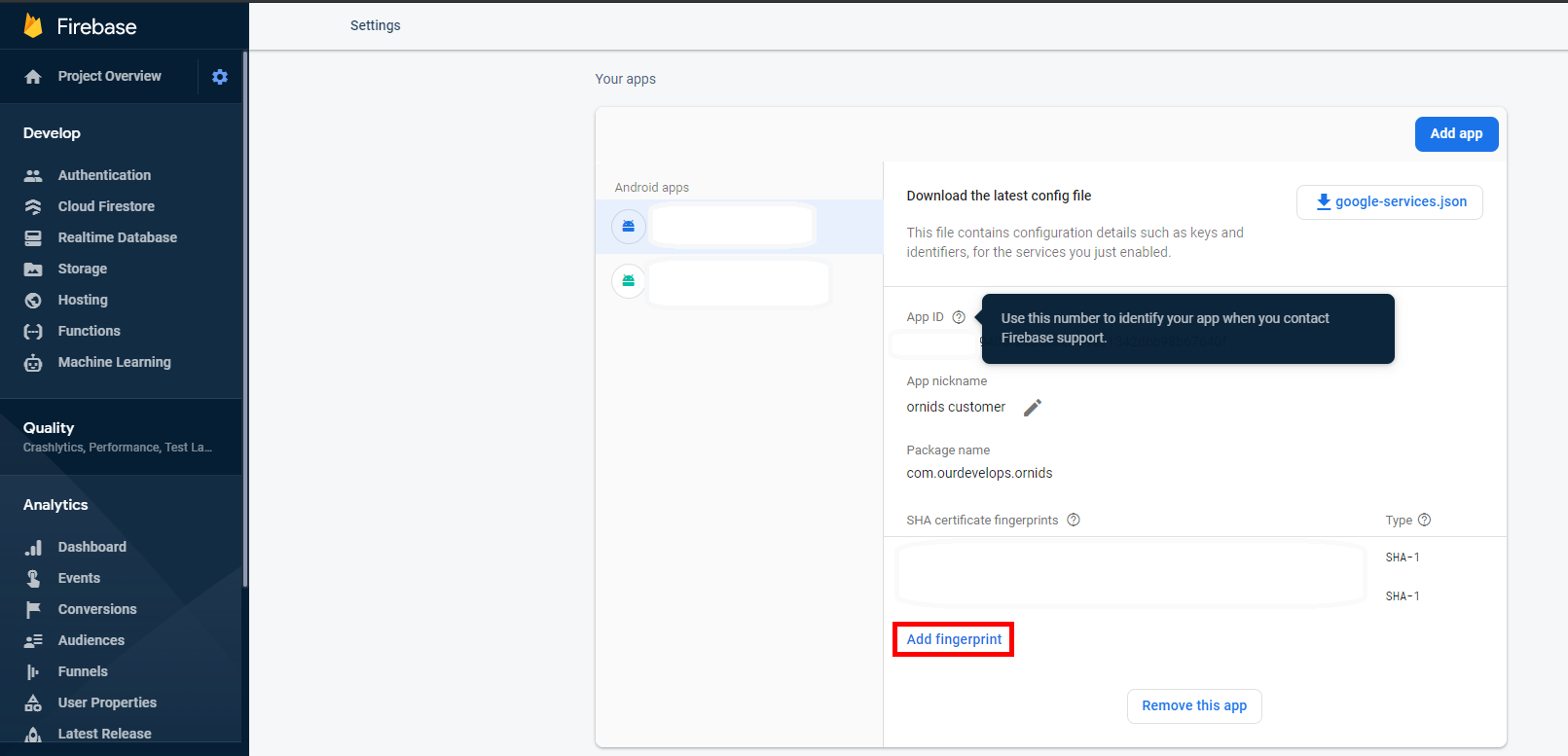
Task: Select the second Android app row
Action: pos(739,281)
